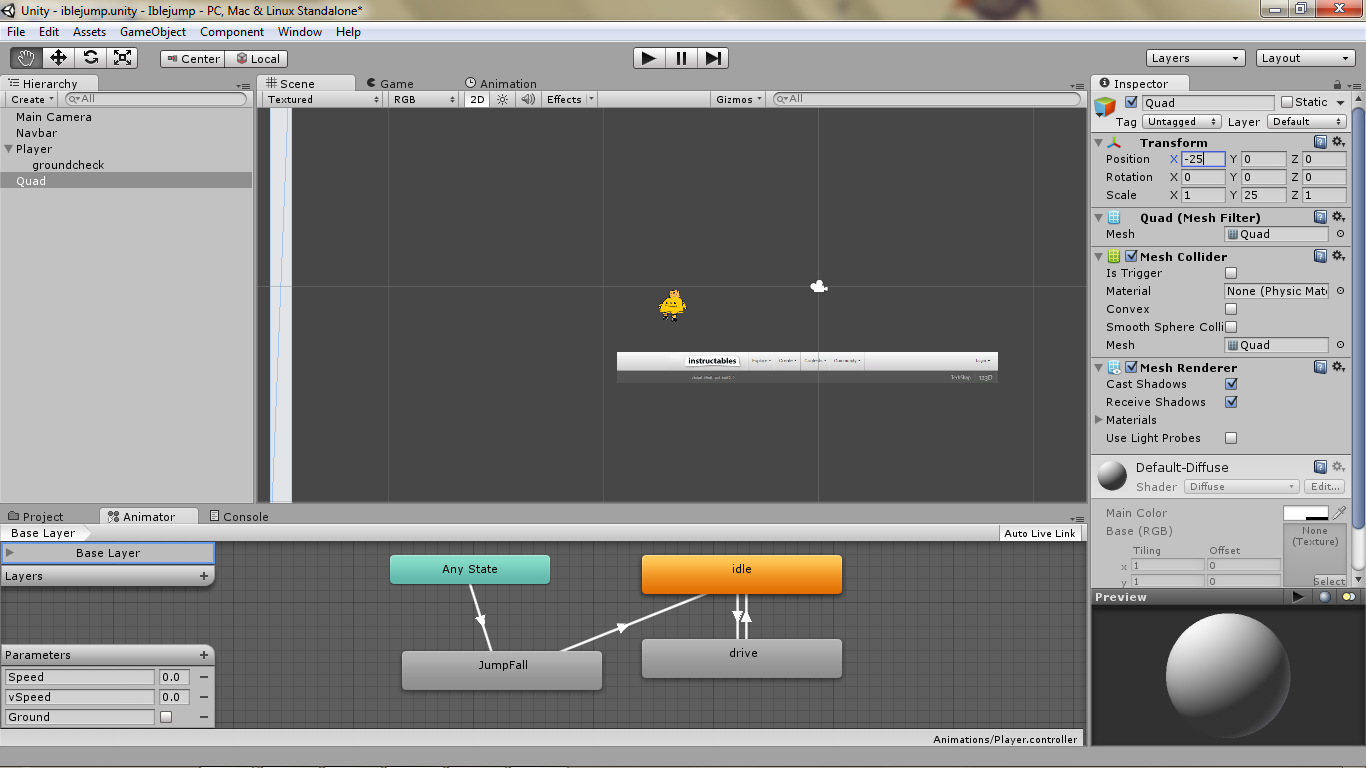Disable Cast Shadows on the Mesh Renderer
This screenshot has height=768, width=1366.
1231,384
